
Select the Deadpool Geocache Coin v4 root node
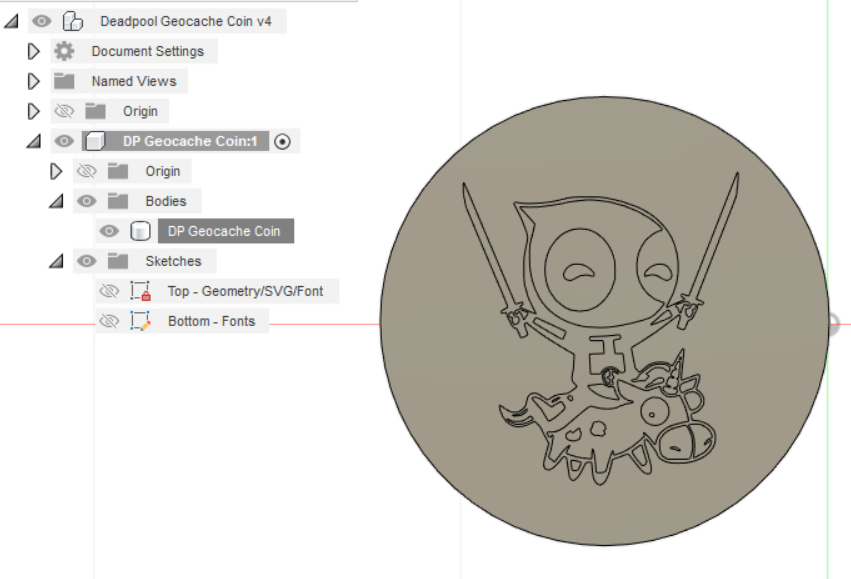tap(185, 20)
